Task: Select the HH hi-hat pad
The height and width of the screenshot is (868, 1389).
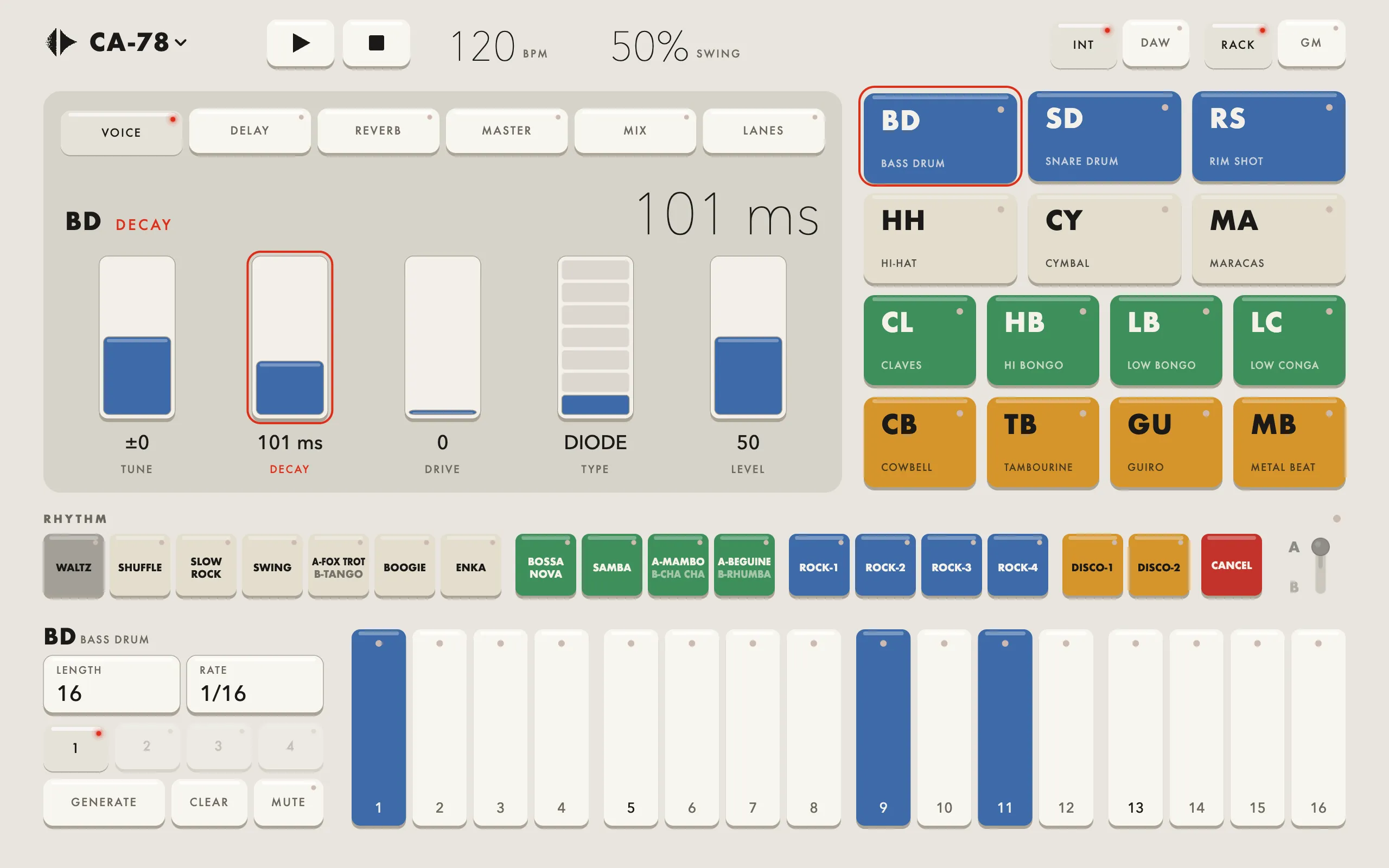Action: point(940,238)
